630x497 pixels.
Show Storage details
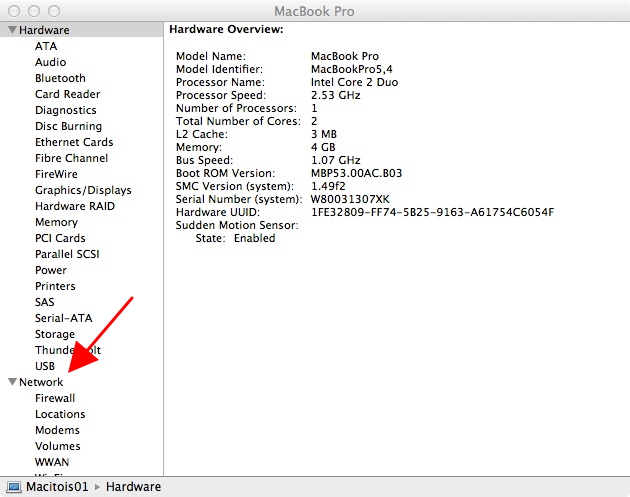(x=55, y=334)
